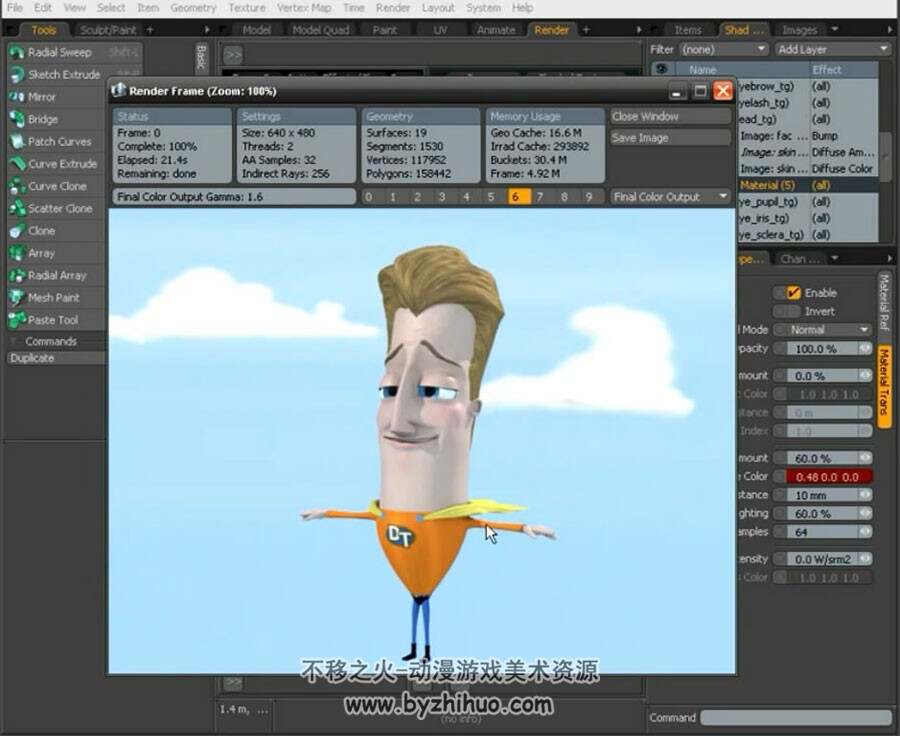
Task: Select the Radial Array tool icon
Action: [x=17, y=276]
